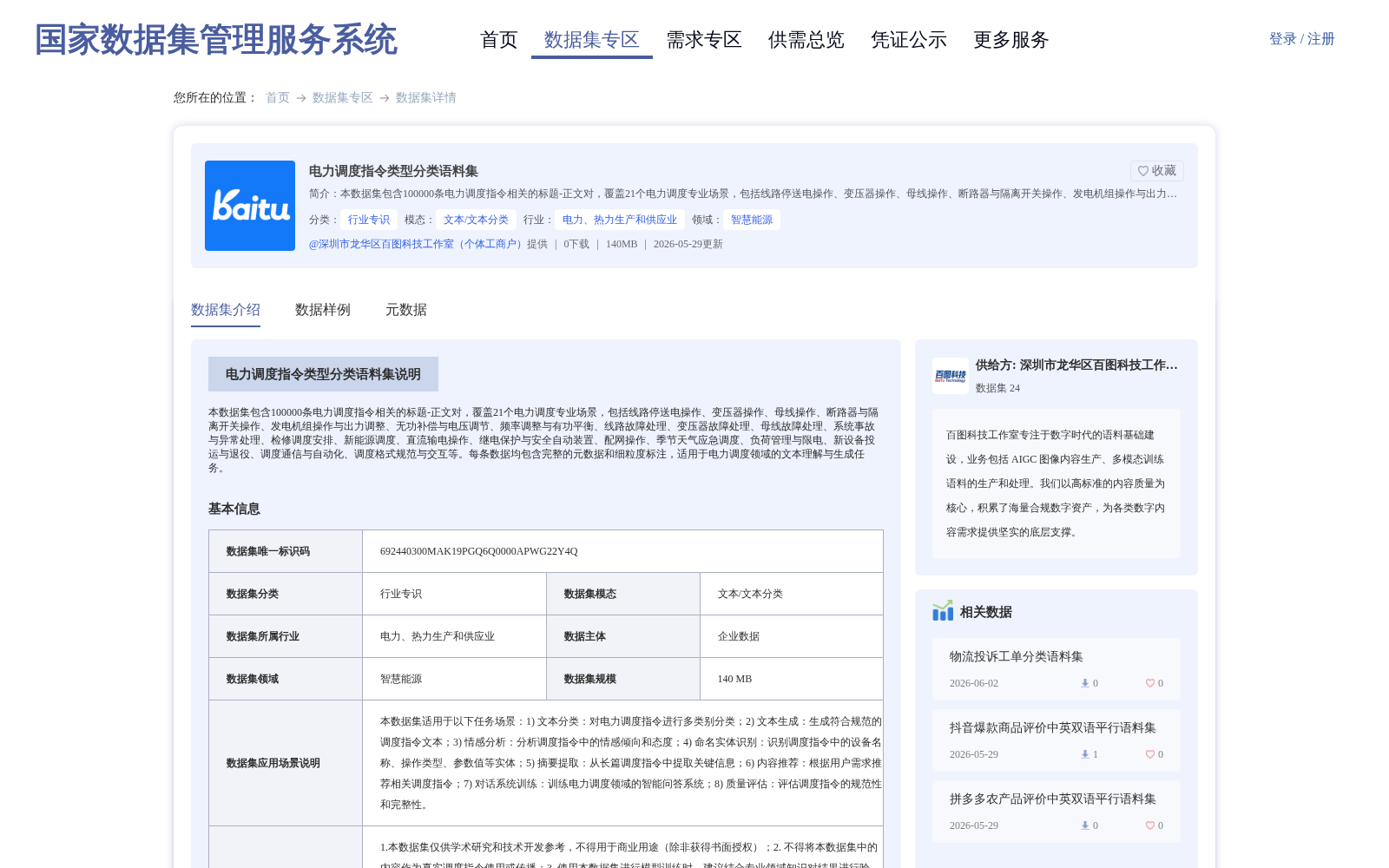Open the 供需总览 navigation menu
Screen dimensions: 1389x868
point(806,40)
